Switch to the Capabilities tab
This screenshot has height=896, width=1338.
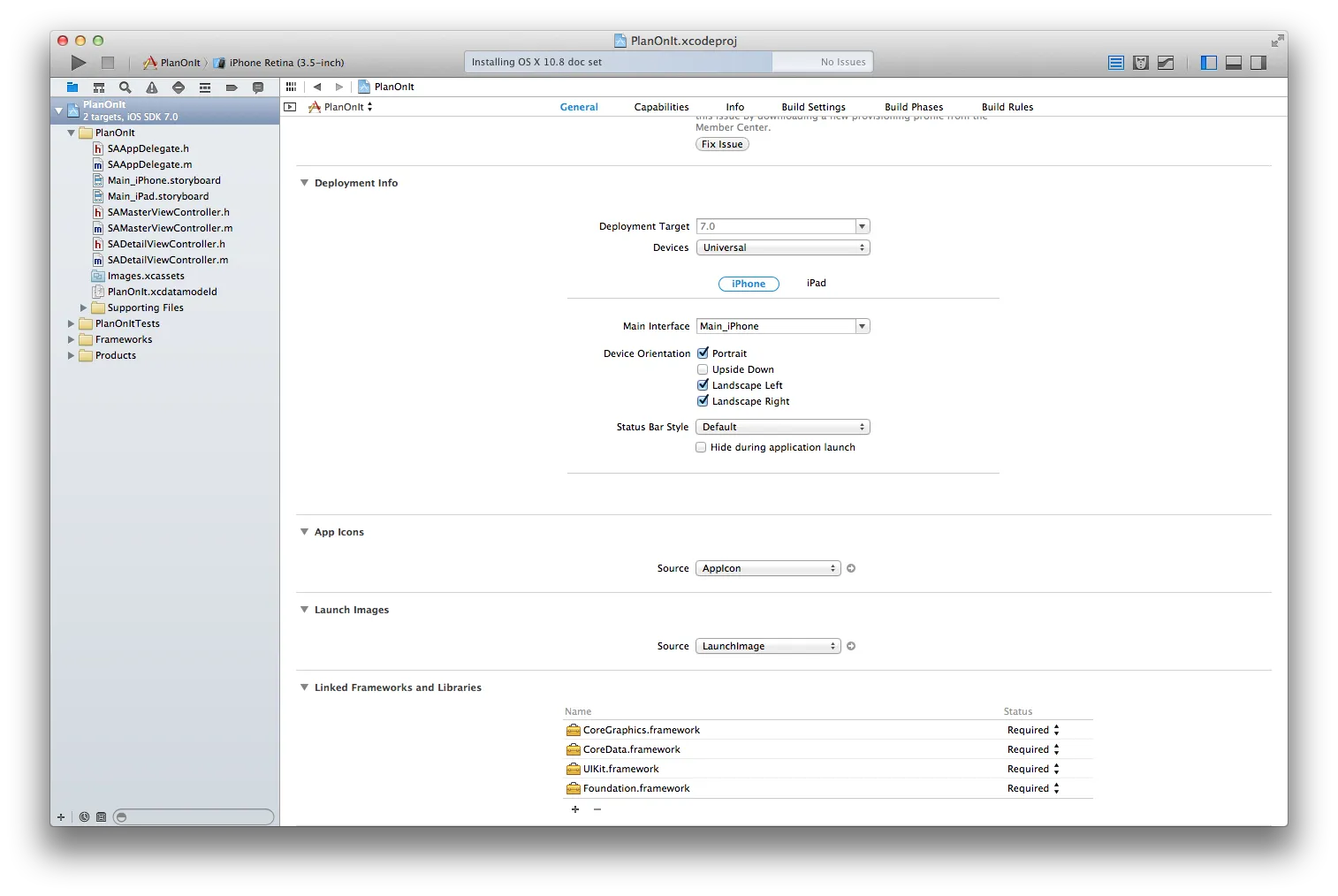[661, 107]
